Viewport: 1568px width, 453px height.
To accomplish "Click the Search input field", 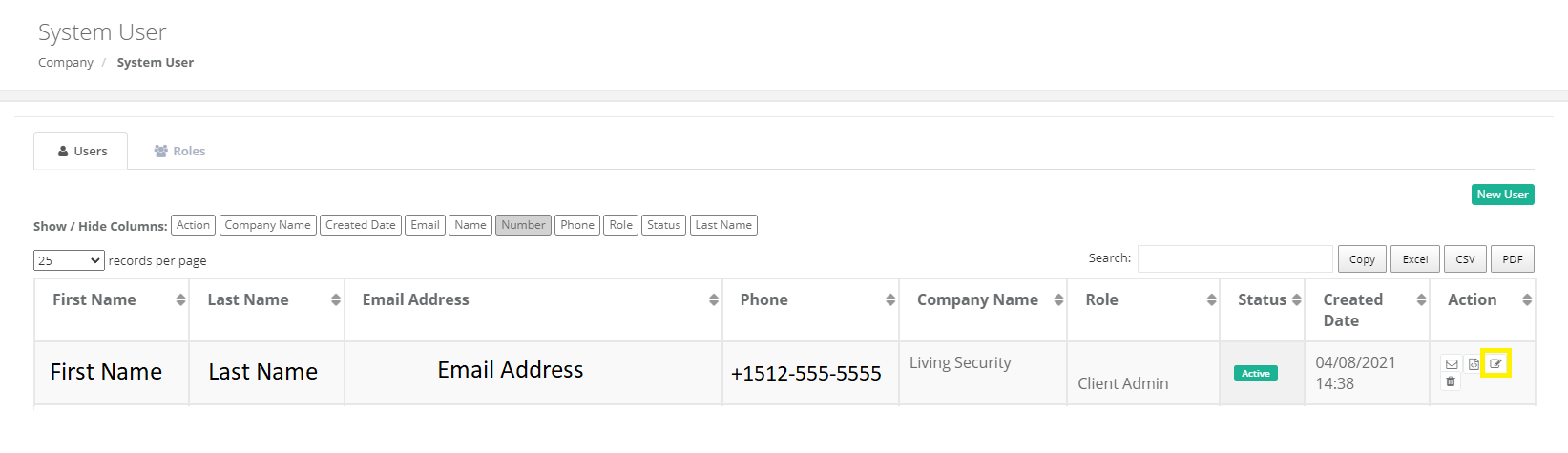I will (x=1235, y=259).
